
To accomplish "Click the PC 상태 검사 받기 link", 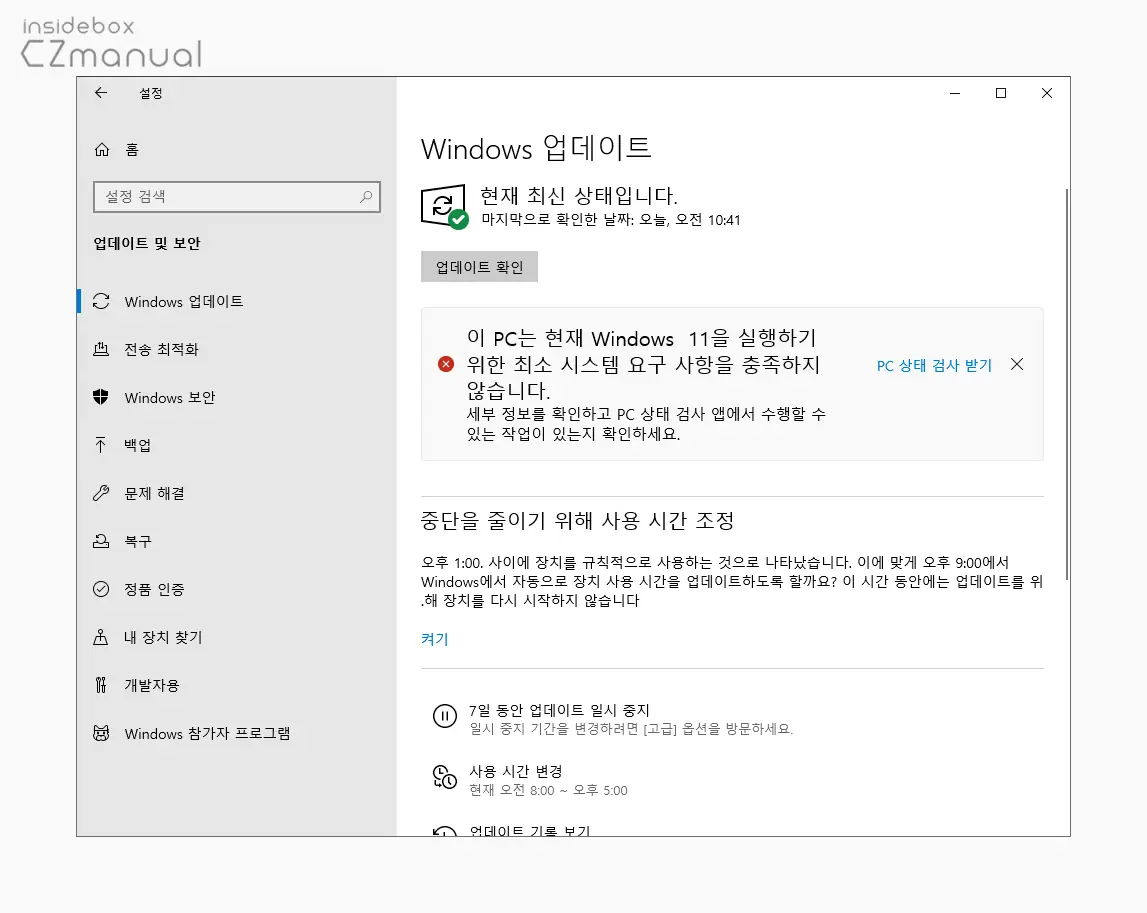I will pyautogui.click(x=934, y=365).
